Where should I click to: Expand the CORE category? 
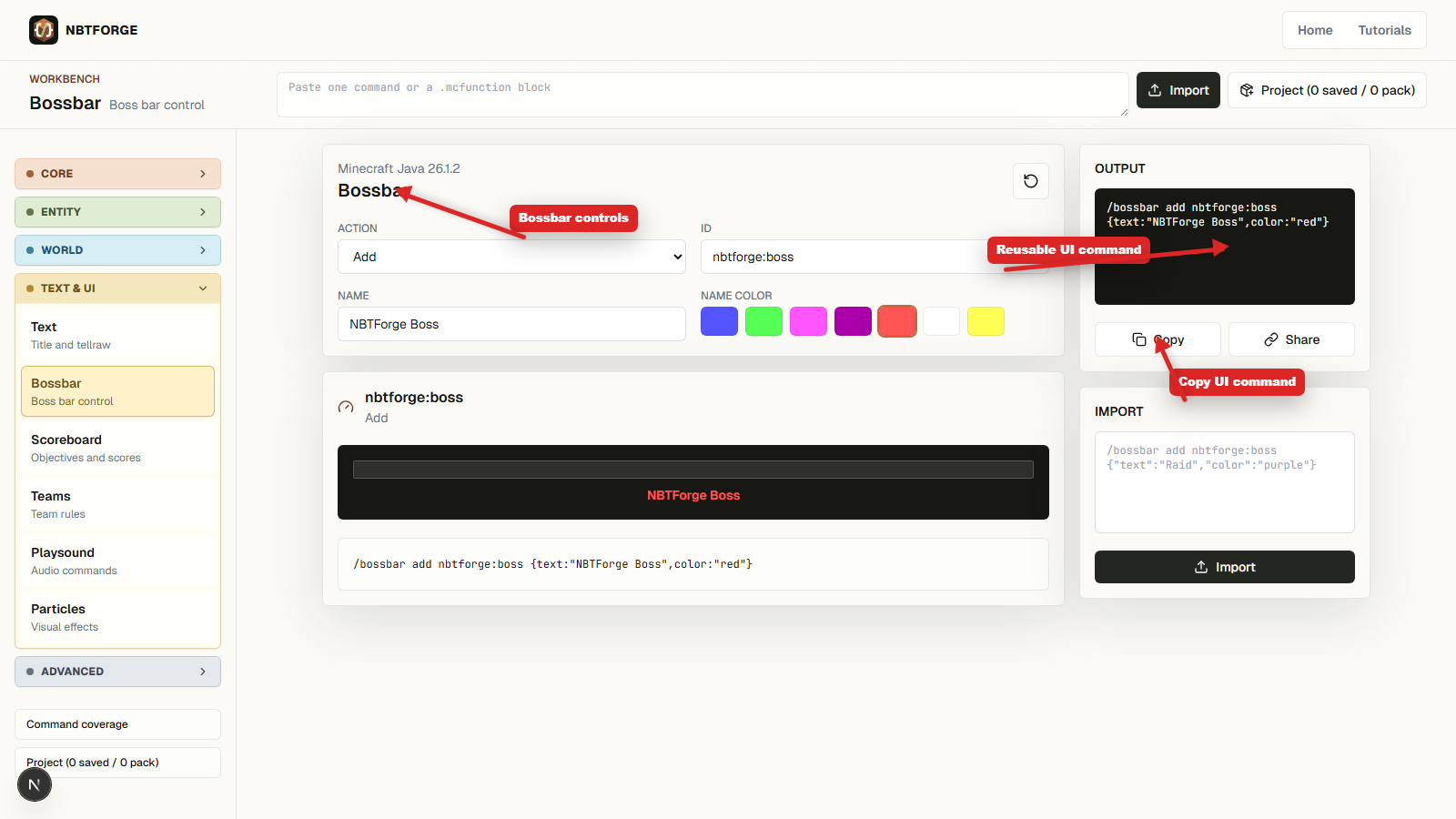pyautogui.click(x=117, y=174)
